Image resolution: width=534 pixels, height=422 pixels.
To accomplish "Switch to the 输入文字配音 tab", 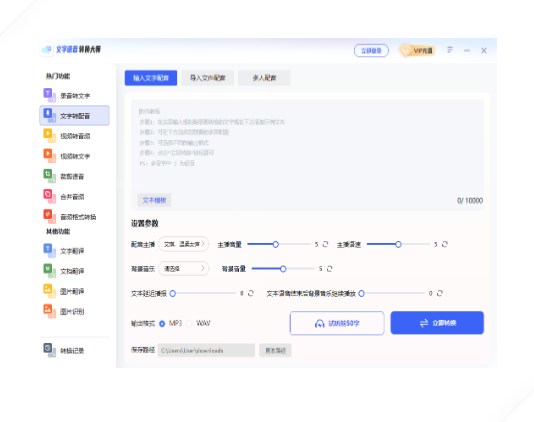I will (x=151, y=78).
